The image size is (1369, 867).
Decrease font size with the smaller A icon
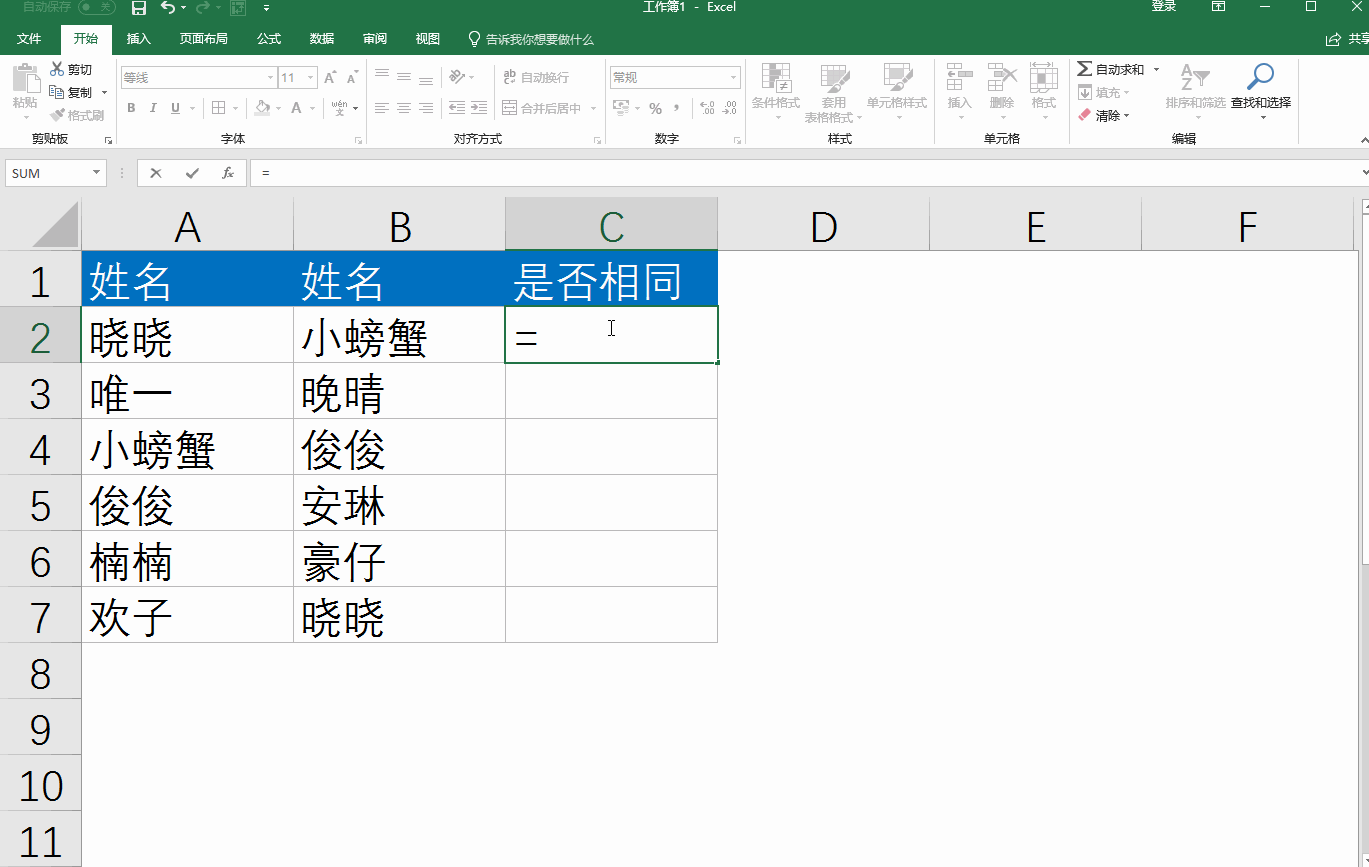(x=352, y=77)
